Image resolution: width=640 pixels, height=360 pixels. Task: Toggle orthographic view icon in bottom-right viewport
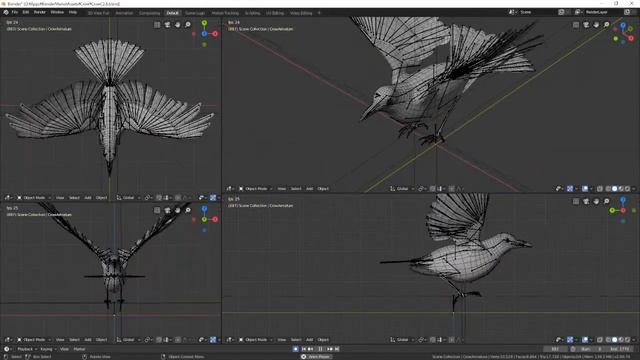(576, 201)
